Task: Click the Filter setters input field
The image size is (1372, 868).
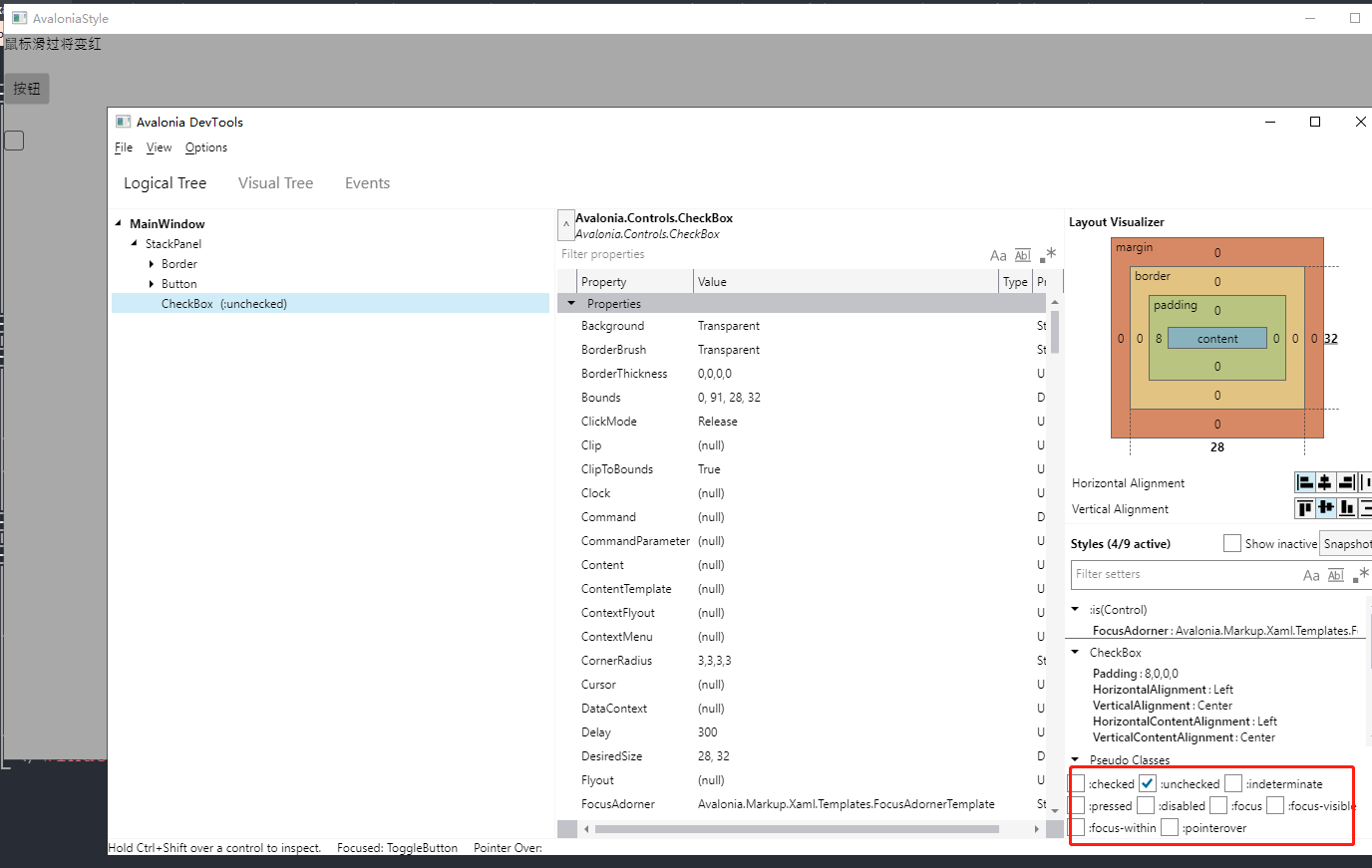Action: tap(1187, 574)
